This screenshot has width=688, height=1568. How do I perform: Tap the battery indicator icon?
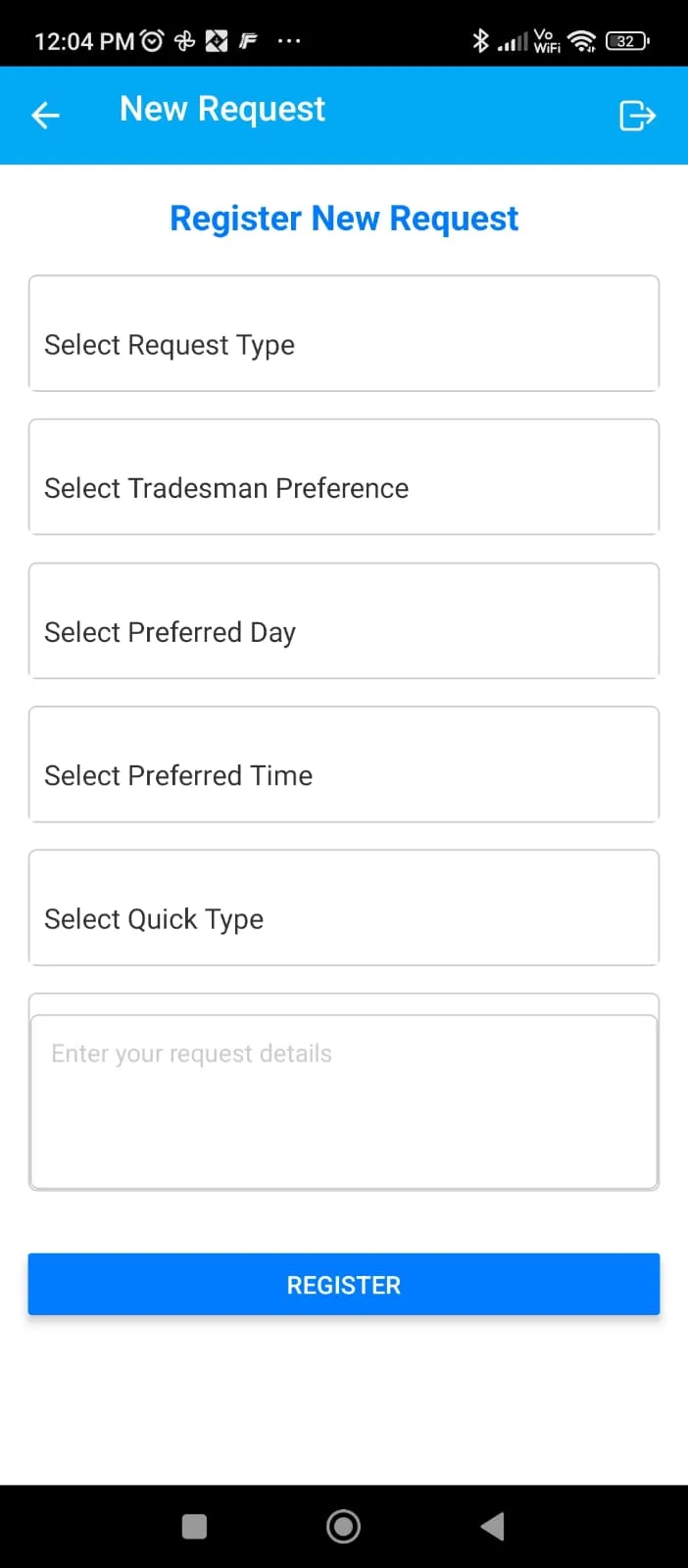coord(627,40)
